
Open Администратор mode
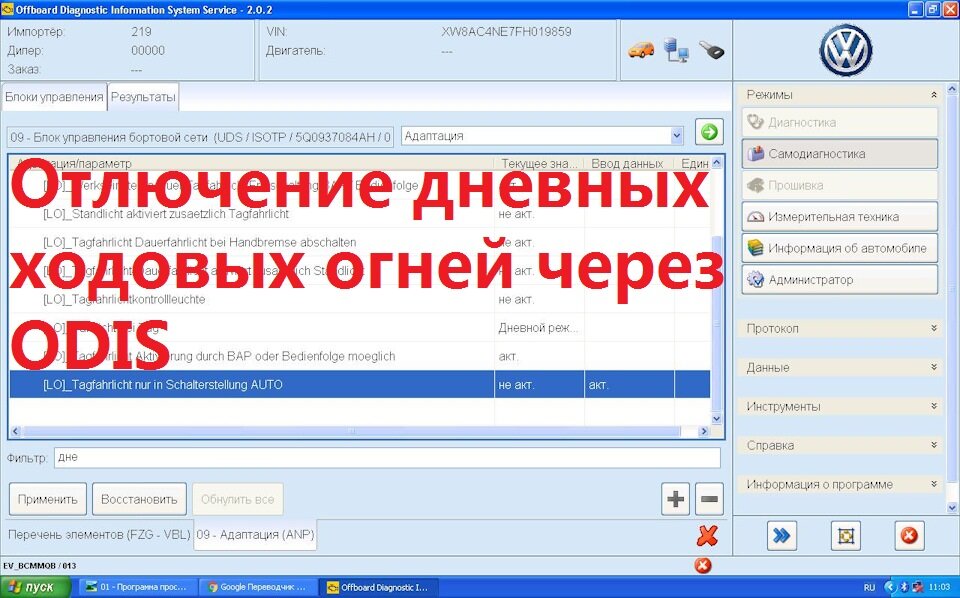coord(839,280)
